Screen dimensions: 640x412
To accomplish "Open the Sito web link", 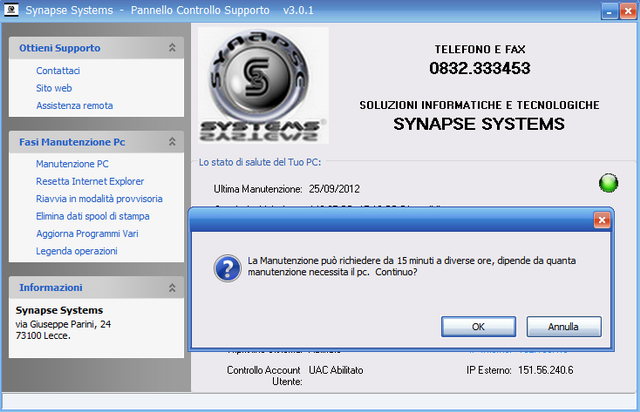I will pyautogui.click(x=54, y=88).
